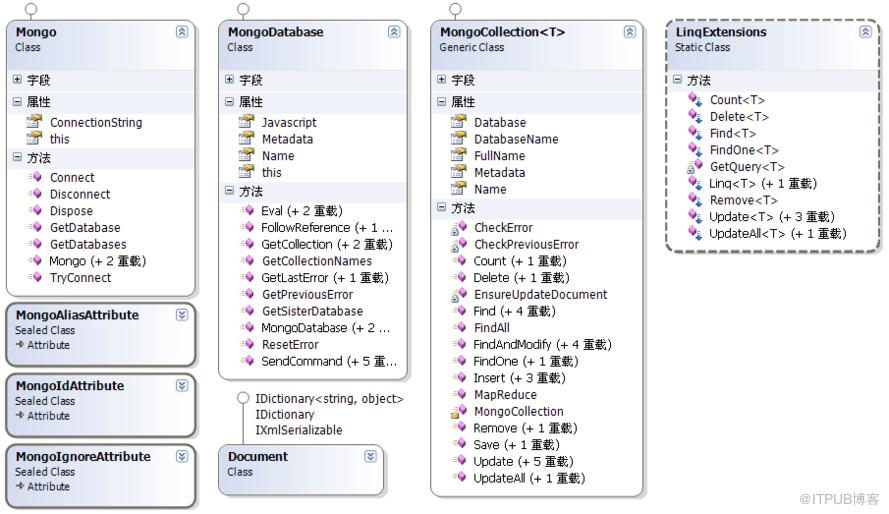Select the MongoIgnoreAttribute class box
The image size is (889, 514).
click(x=101, y=476)
